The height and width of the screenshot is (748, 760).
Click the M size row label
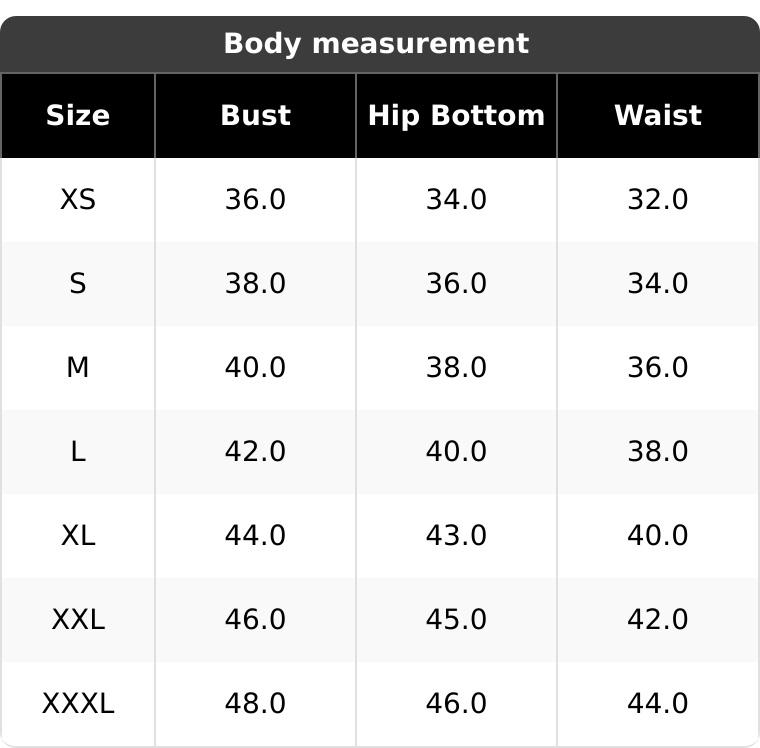pyautogui.click(x=78, y=368)
